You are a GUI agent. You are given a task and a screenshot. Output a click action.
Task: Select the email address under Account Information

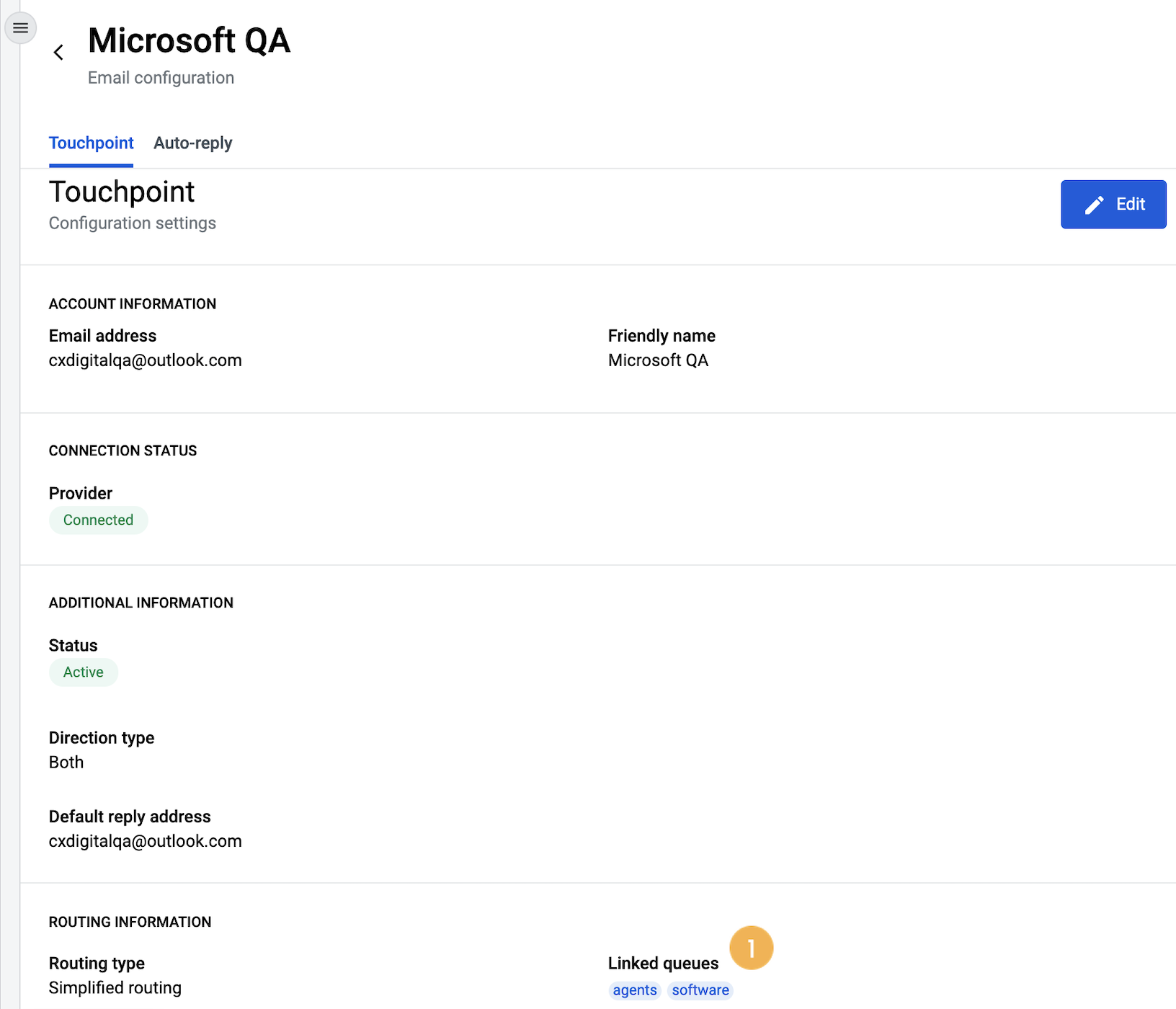[146, 360]
